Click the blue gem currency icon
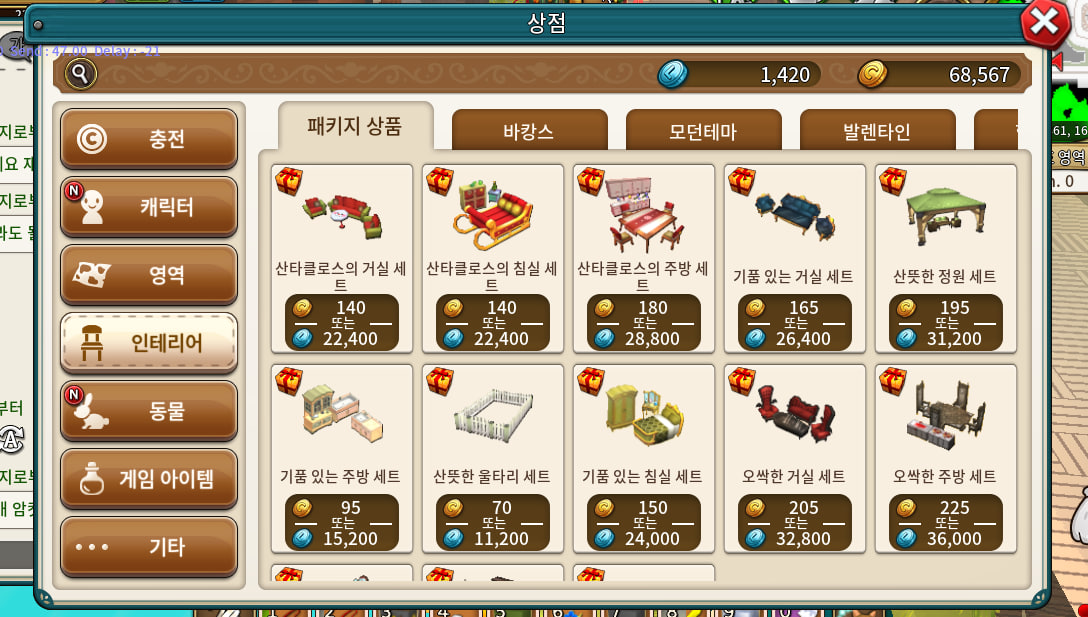Viewport: 1088px width, 617px height. (672, 74)
